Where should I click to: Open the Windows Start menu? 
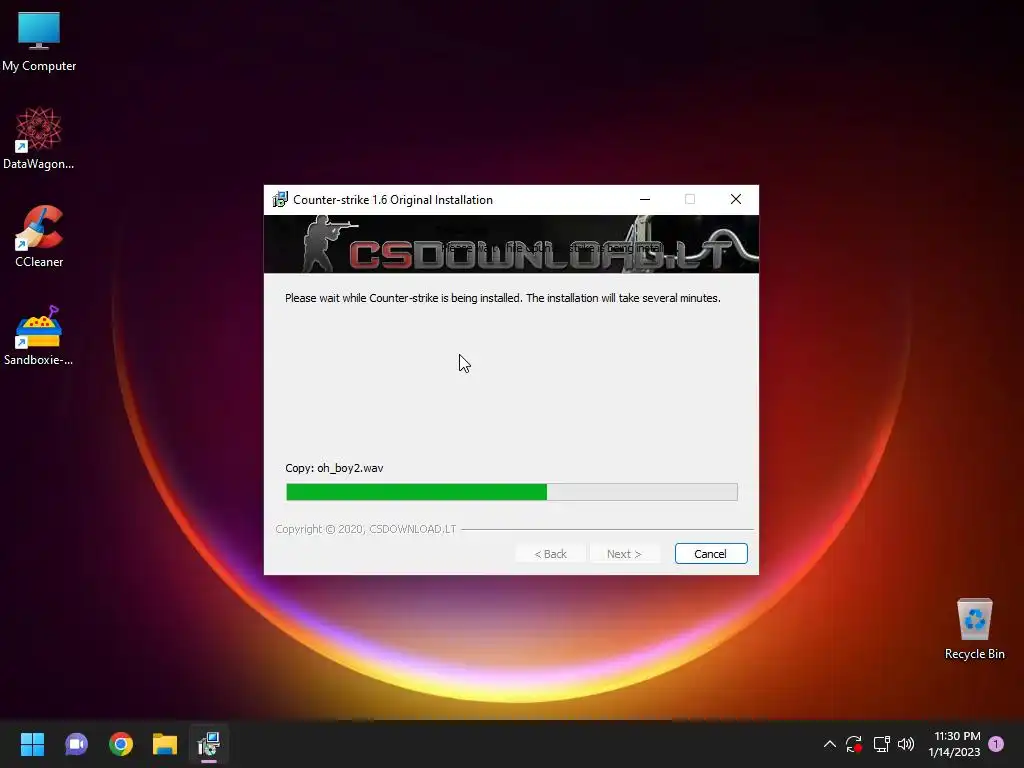(32, 744)
